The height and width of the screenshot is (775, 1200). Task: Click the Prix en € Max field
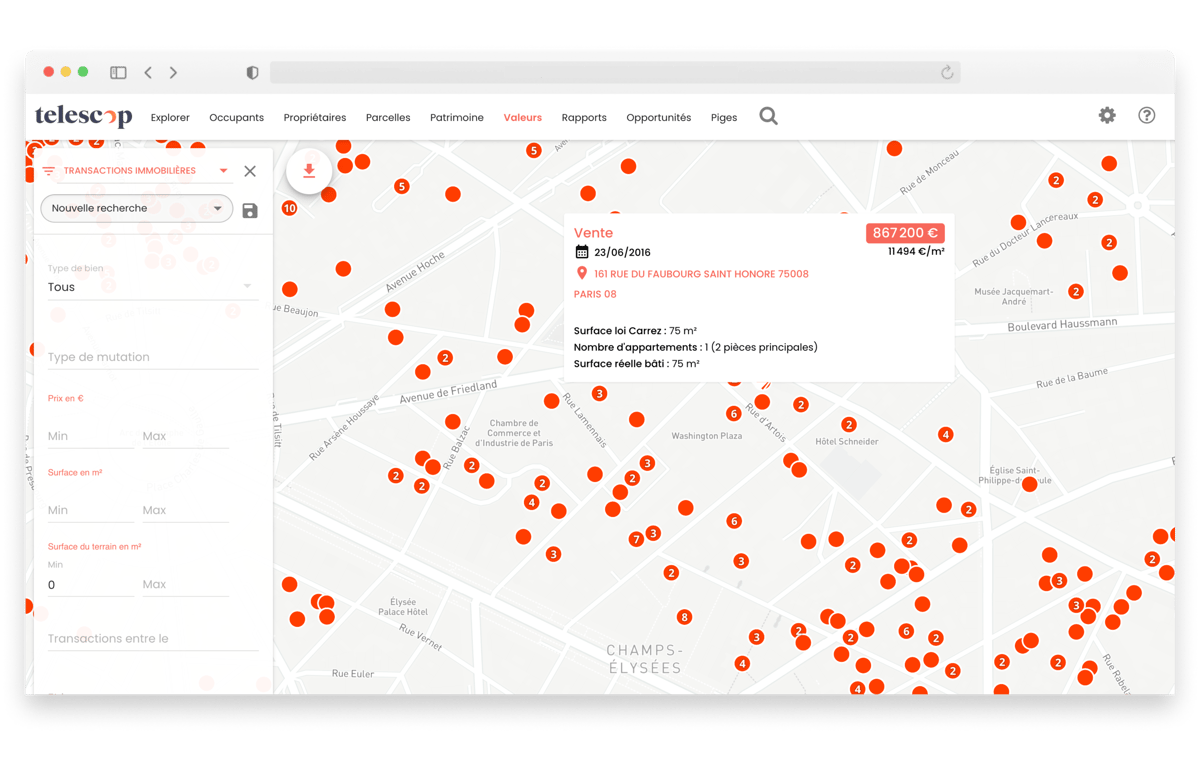(x=185, y=436)
